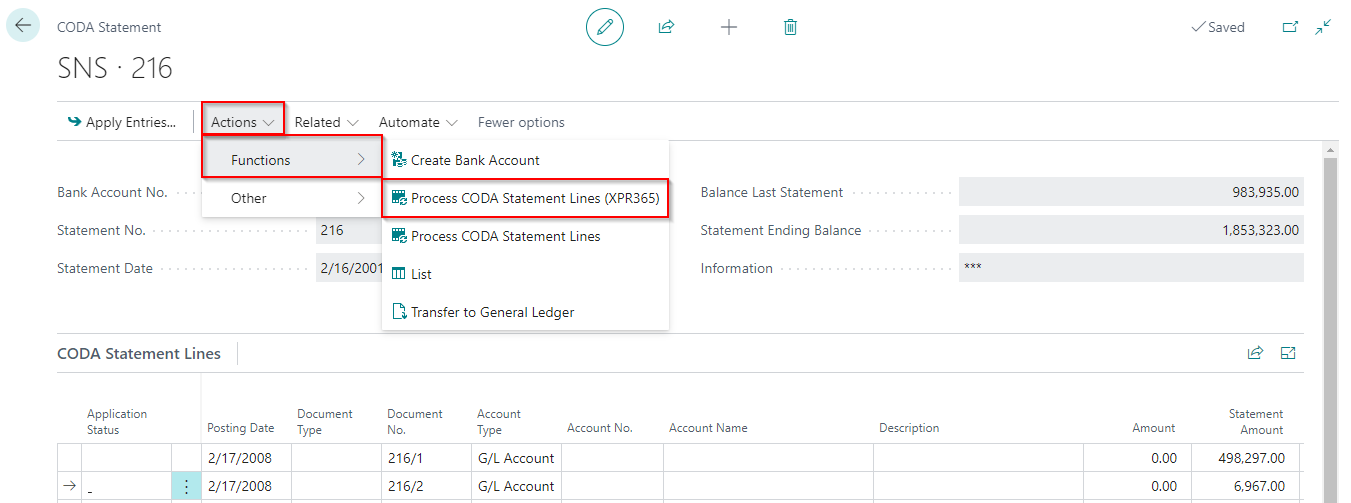Click the trash delete icon
Image resolution: width=1351 pixels, height=503 pixels.
tap(790, 27)
